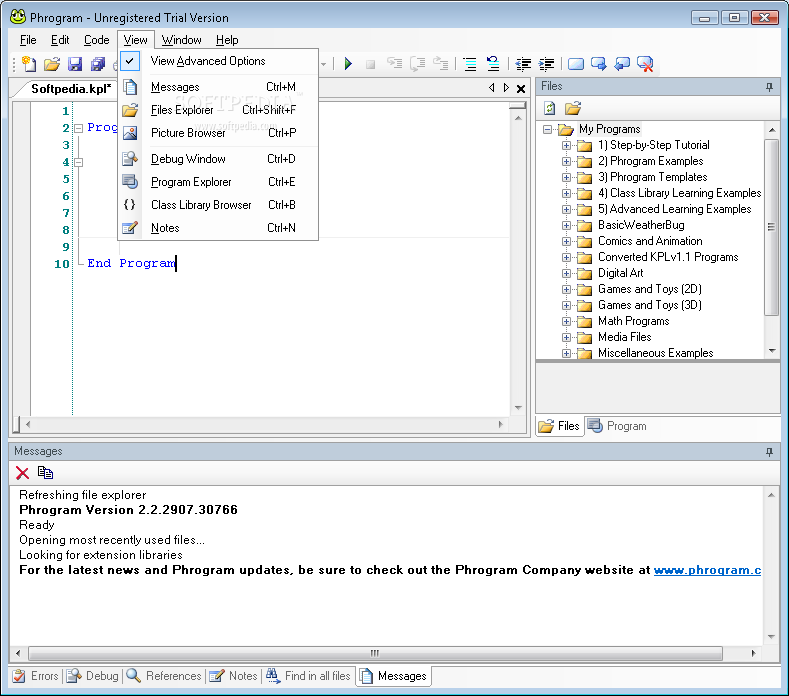Click the Messages horizontal scrollbar thumb
The image size is (789, 696).
click(x=375, y=653)
